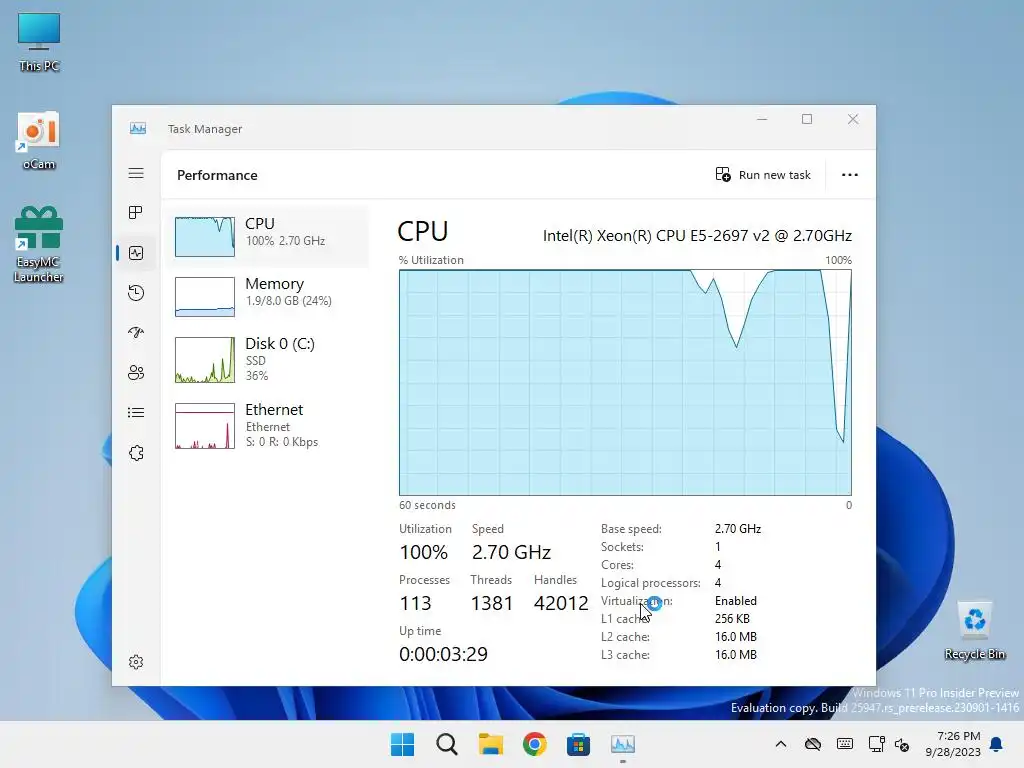The width and height of the screenshot is (1024, 768).
Task: Click the processor name Intel(R) Xeon(R) text
Action: pyautogui.click(x=697, y=236)
